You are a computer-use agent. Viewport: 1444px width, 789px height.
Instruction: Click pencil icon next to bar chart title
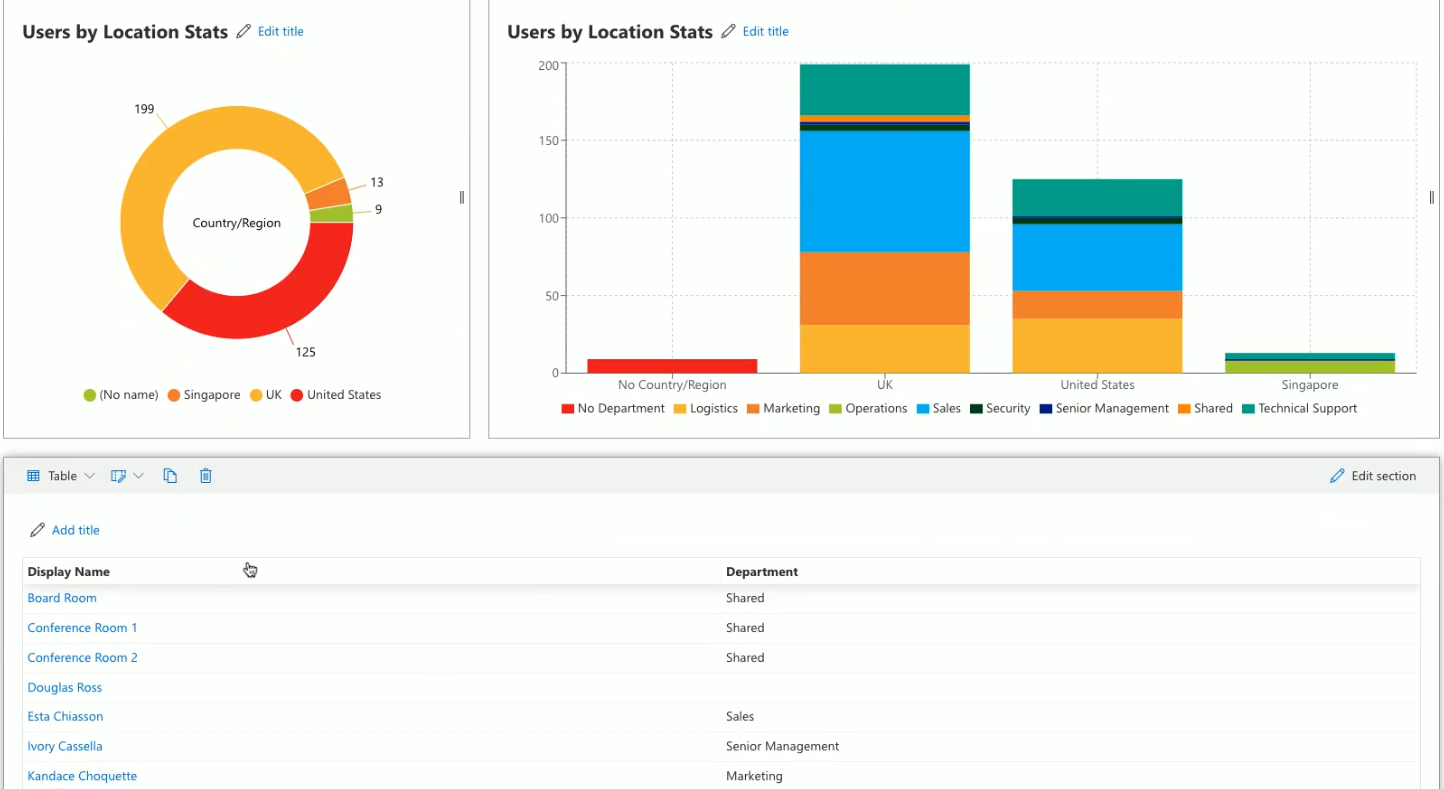(x=728, y=32)
